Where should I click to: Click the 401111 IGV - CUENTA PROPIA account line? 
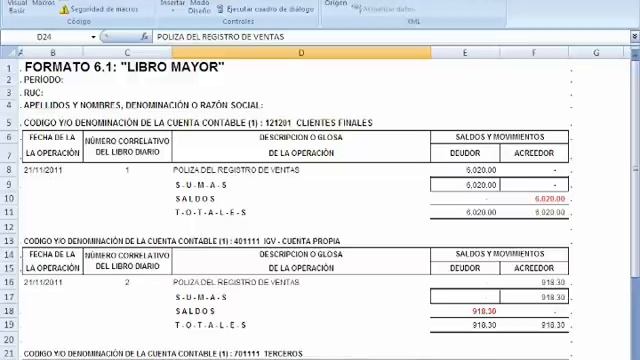tap(182, 241)
